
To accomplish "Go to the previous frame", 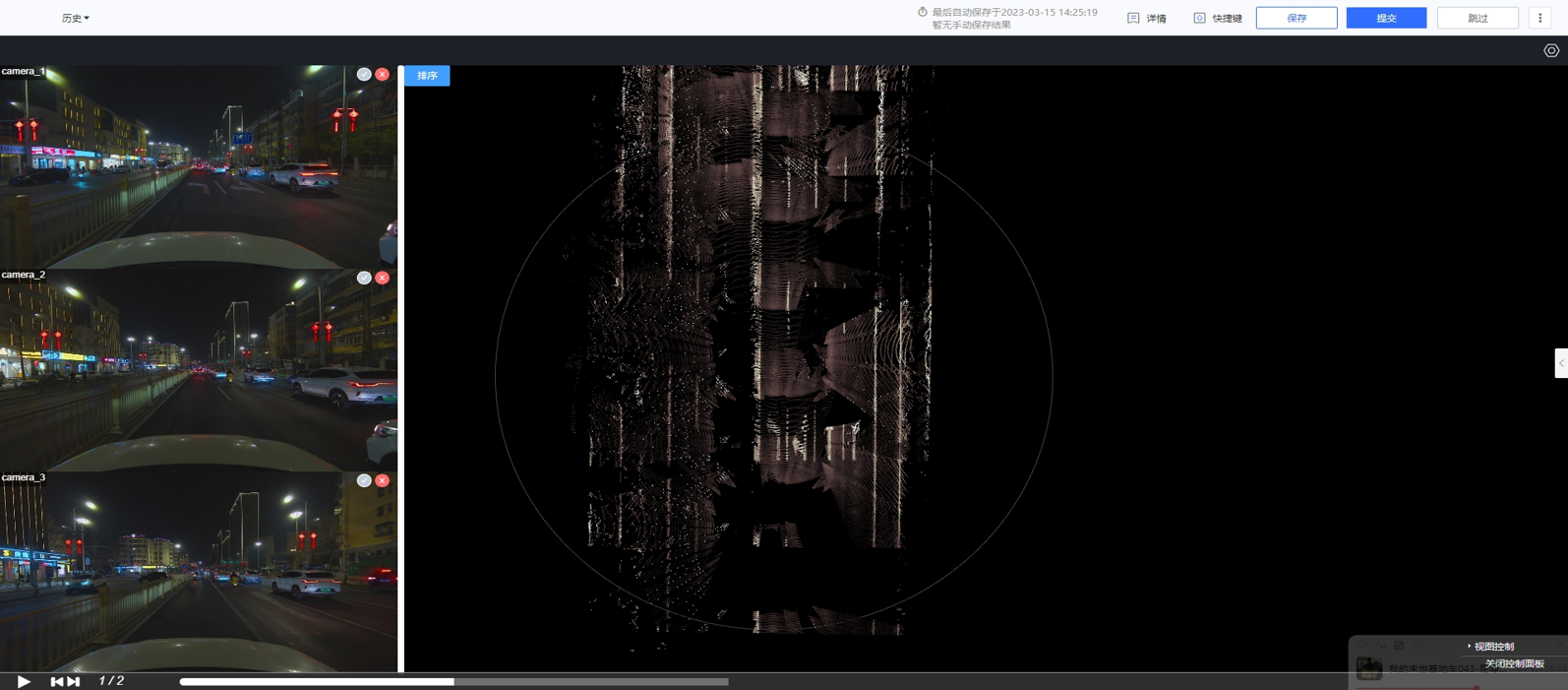I will pyautogui.click(x=56, y=681).
